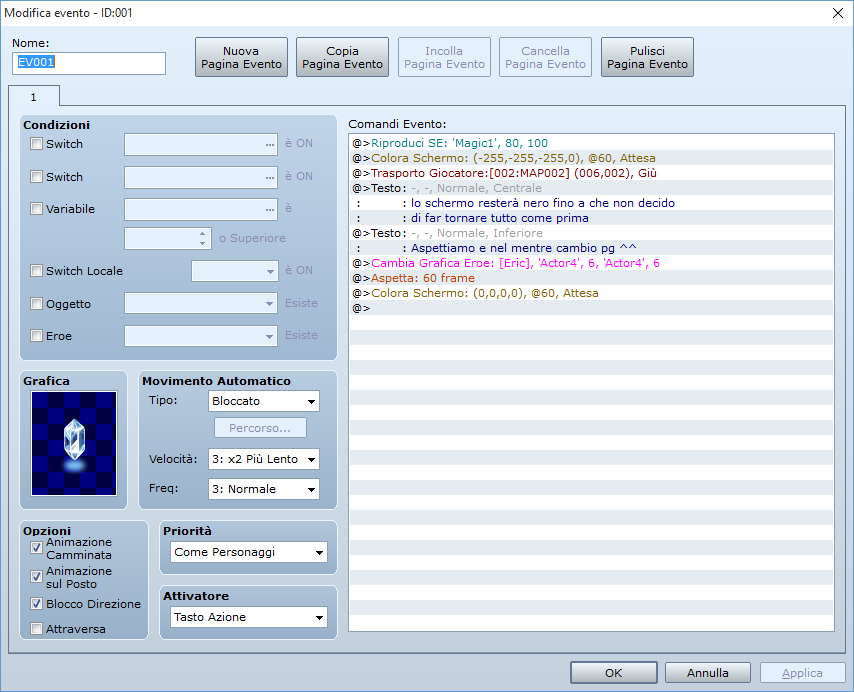The image size is (854, 692).
Task: Enable the Oggetto condition checkbox
Action: pyautogui.click(x=36, y=304)
